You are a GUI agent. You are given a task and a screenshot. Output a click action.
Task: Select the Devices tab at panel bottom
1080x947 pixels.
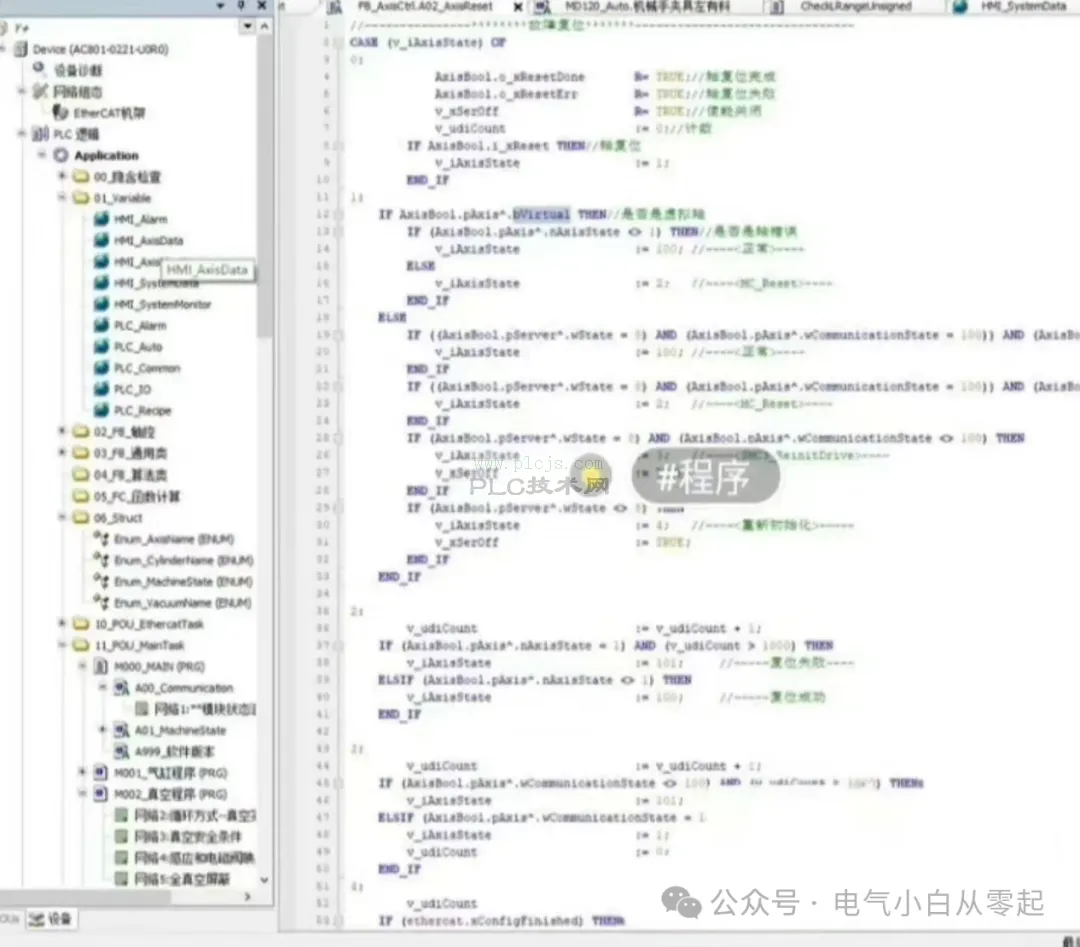(x=52, y=919)
